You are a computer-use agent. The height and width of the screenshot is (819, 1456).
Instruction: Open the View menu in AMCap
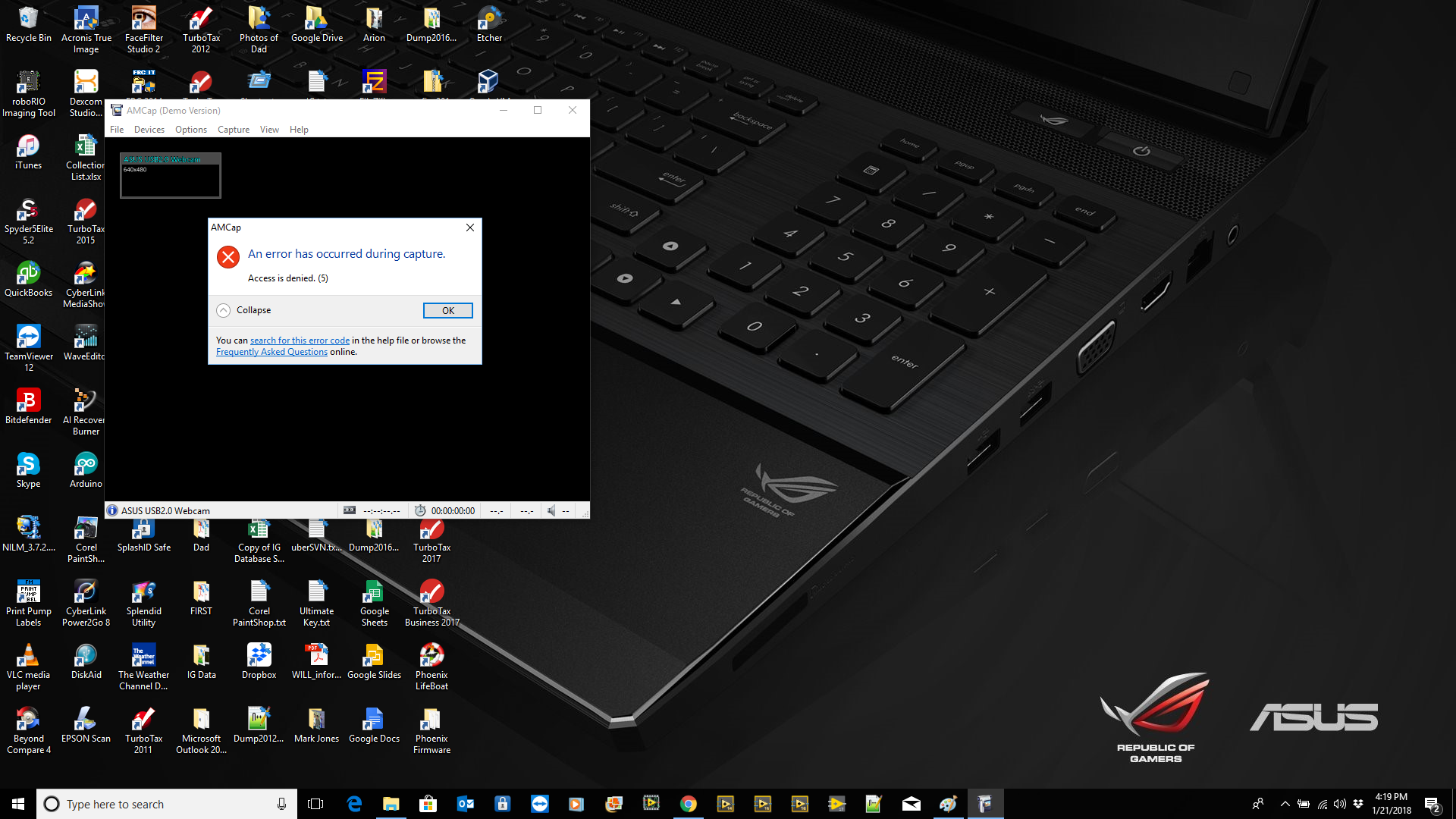click(x=269, y=130)
